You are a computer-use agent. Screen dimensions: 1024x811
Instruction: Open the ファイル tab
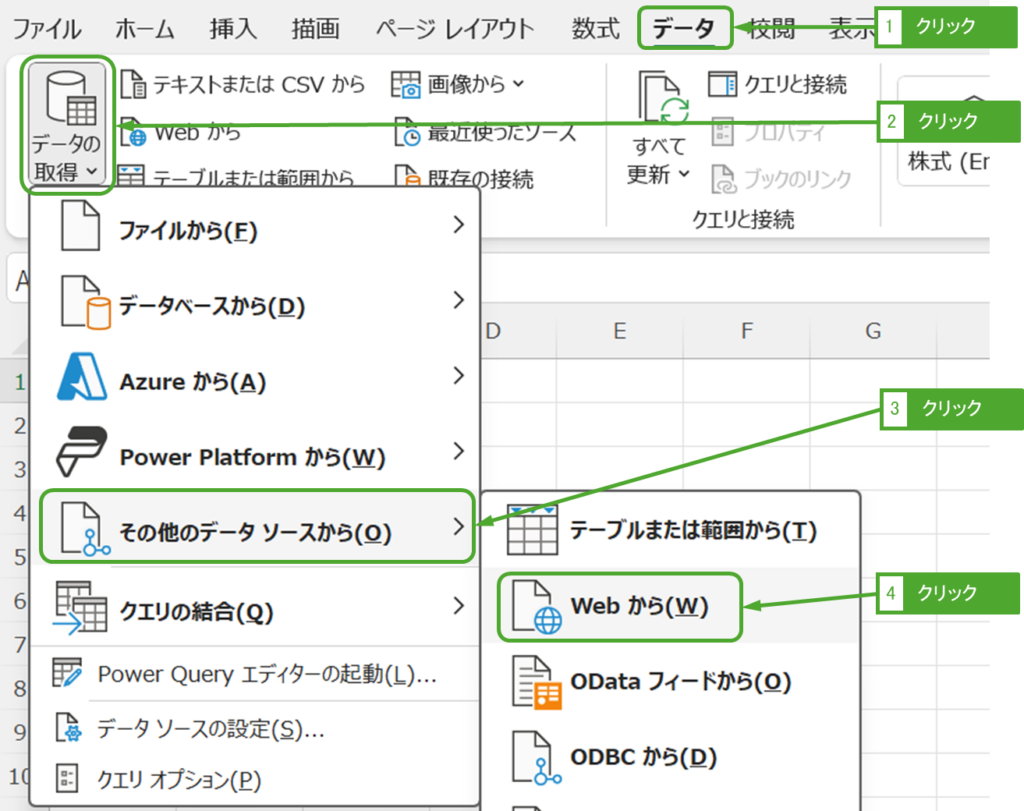tap(48, 29)
